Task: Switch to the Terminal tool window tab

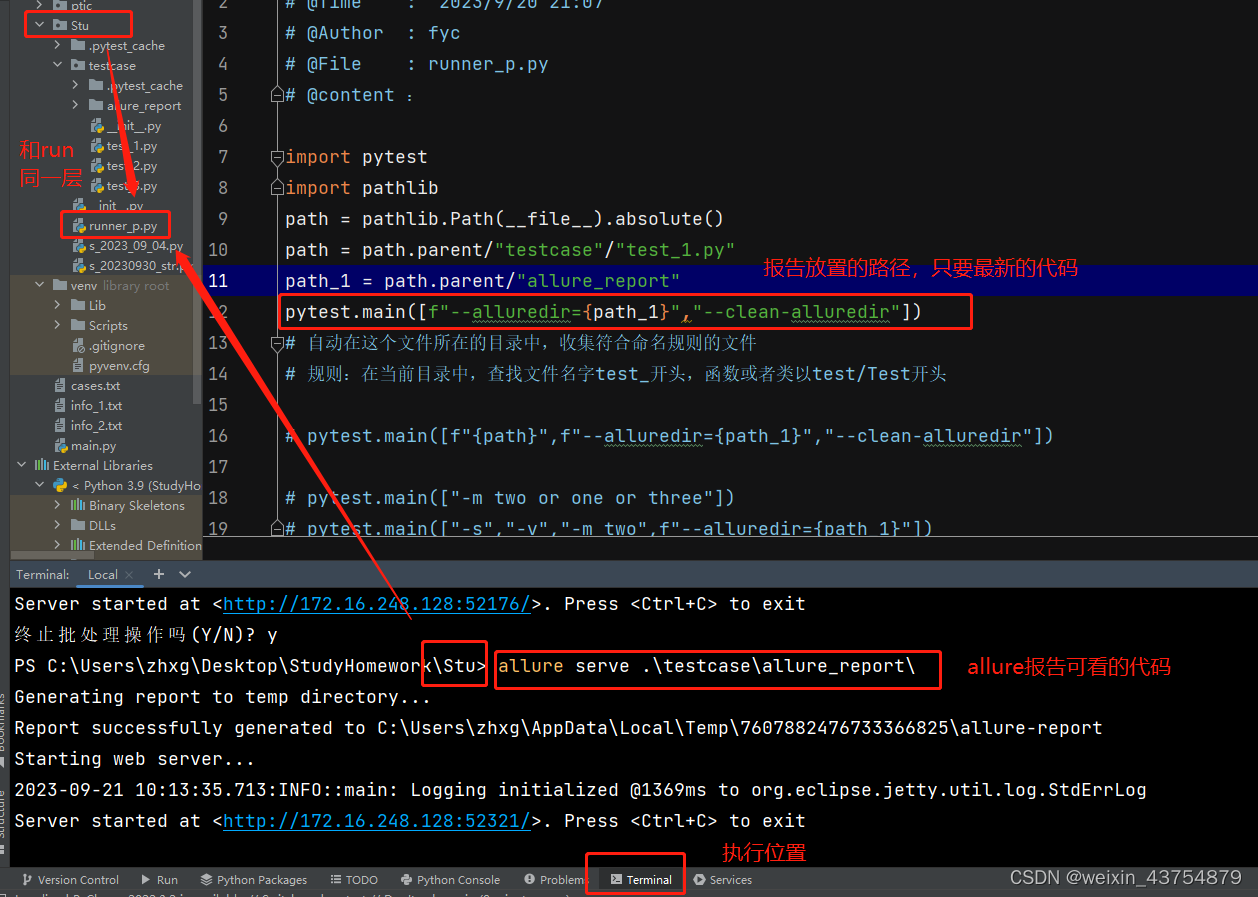Action: (x=641, y=880)
